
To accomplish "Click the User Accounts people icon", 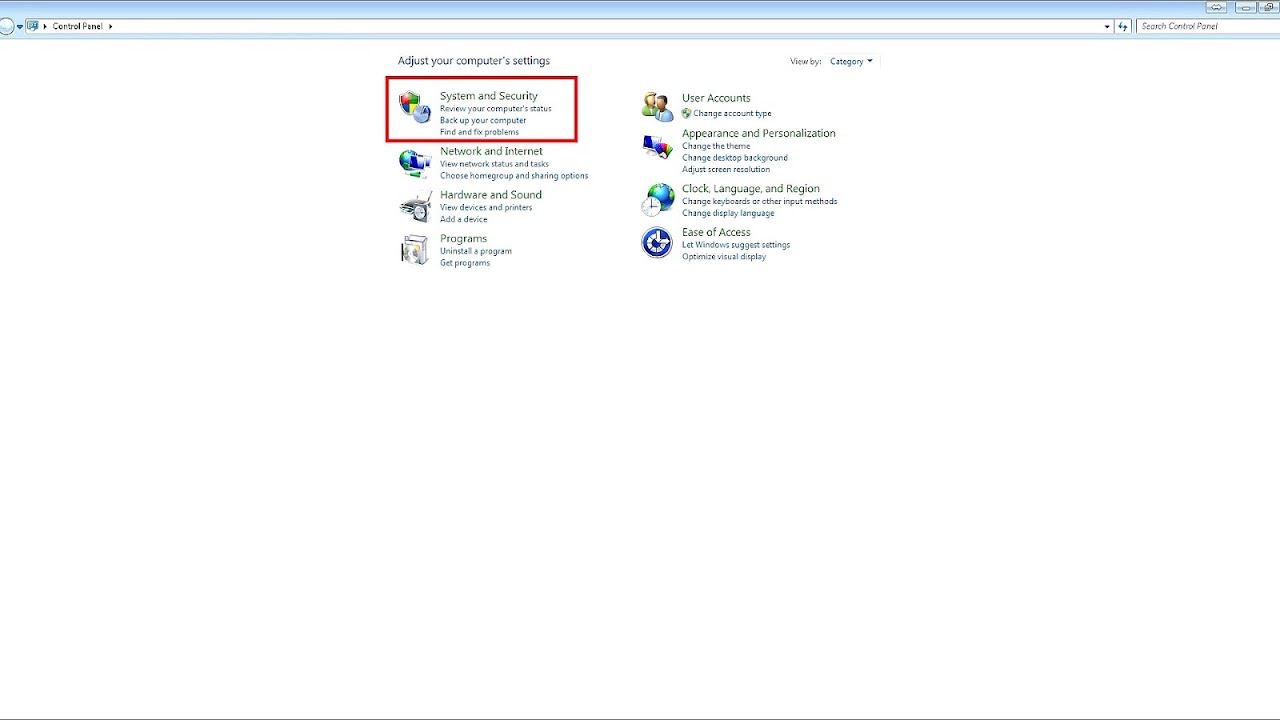I will point(657,106).
